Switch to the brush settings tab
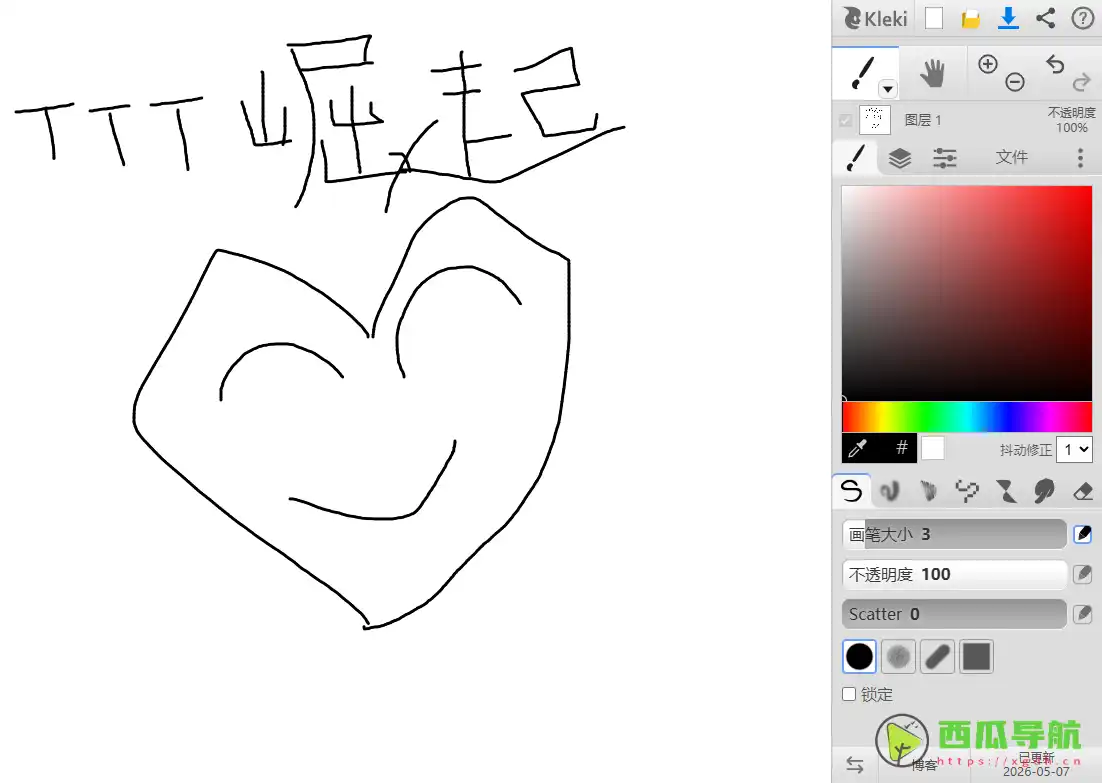The width and height of the screenshot is (1102, 783). [x=855, y=157]
